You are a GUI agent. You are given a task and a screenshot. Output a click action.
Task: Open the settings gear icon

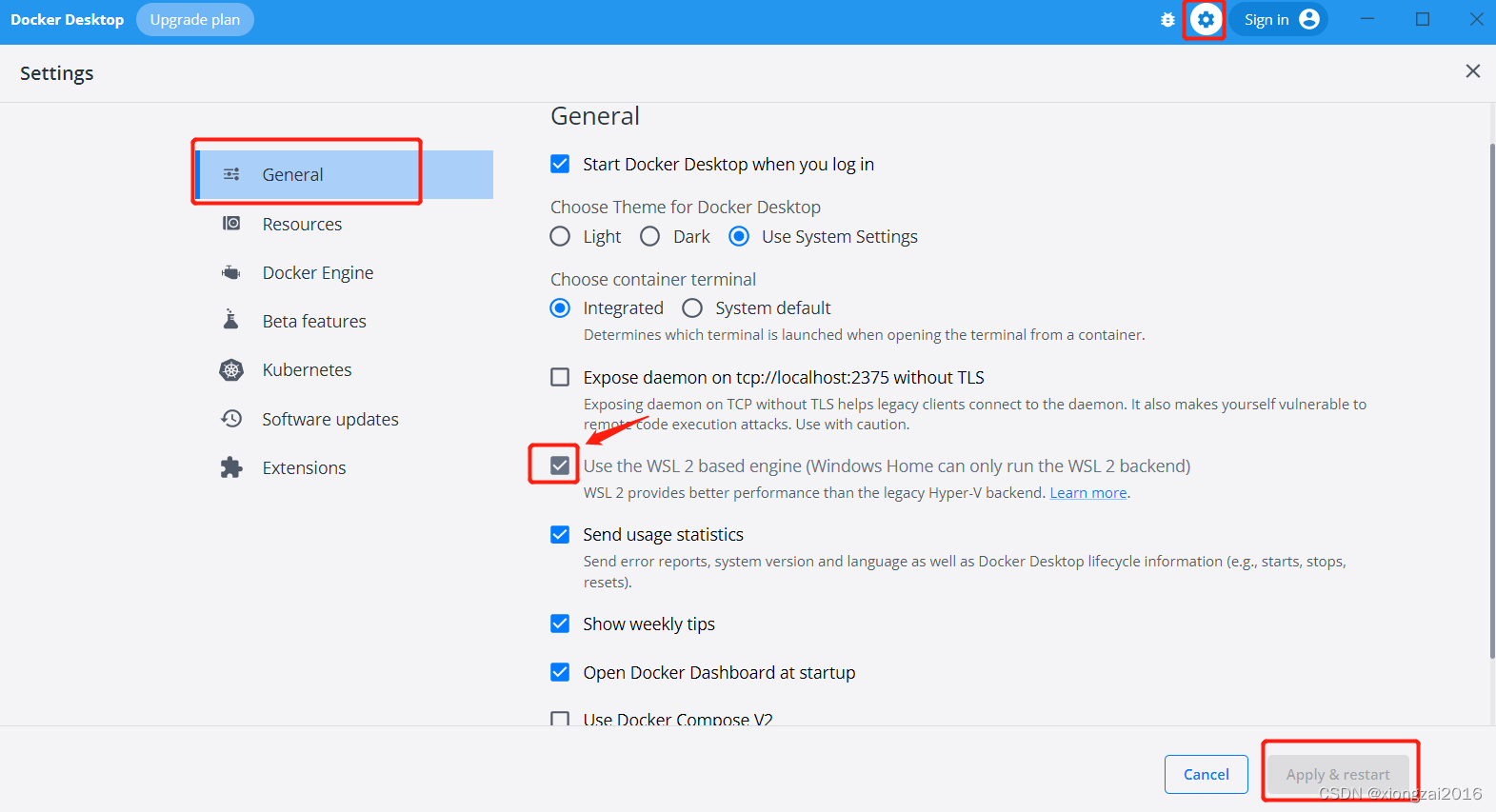[1206, 20]
